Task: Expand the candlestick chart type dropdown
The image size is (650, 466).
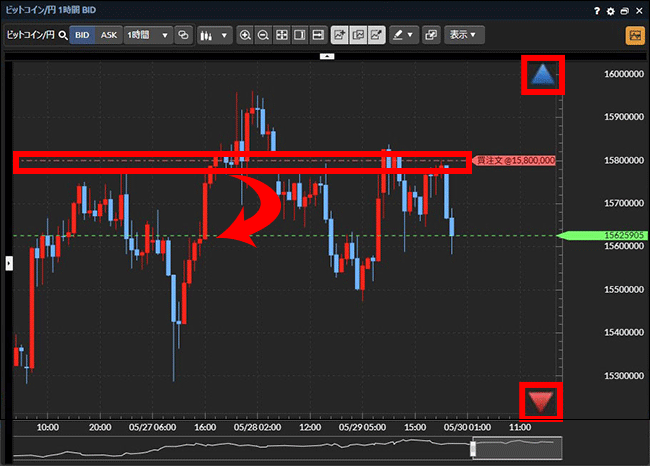Action: pyautogui.click(x=213, y=35)
